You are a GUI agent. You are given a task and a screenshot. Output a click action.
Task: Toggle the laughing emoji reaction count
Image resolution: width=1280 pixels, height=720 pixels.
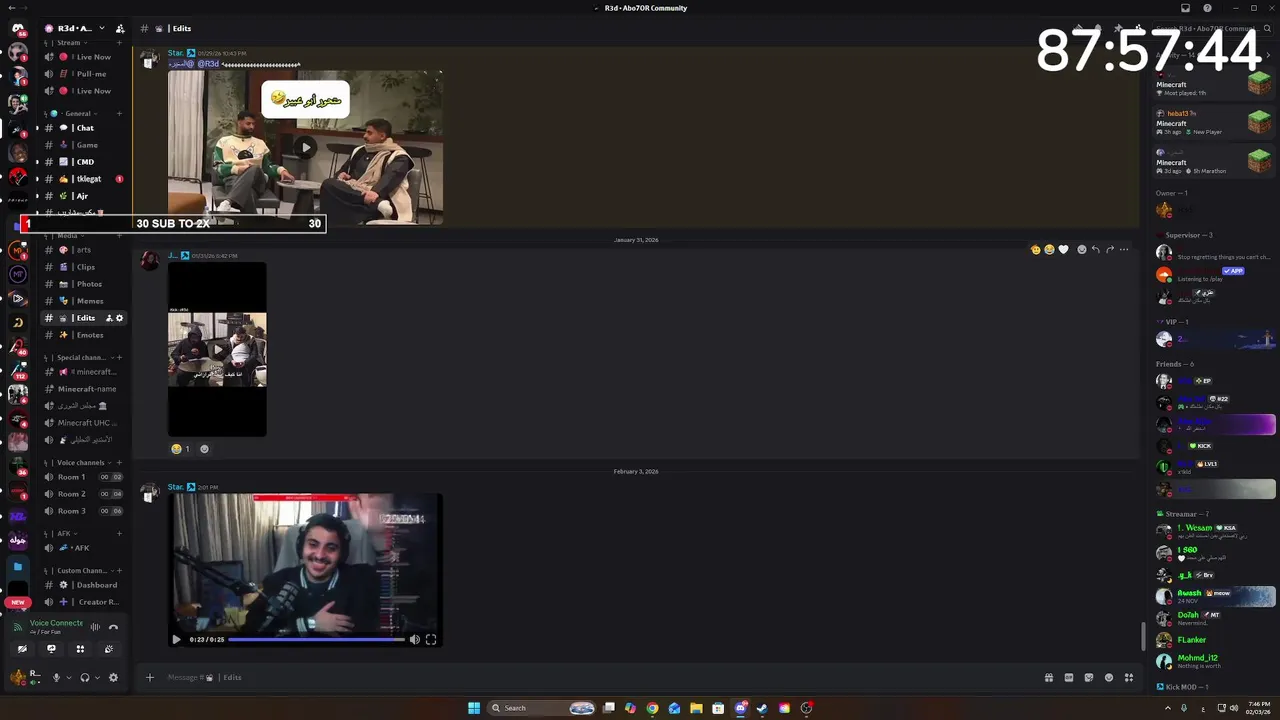tap(181, 449)
